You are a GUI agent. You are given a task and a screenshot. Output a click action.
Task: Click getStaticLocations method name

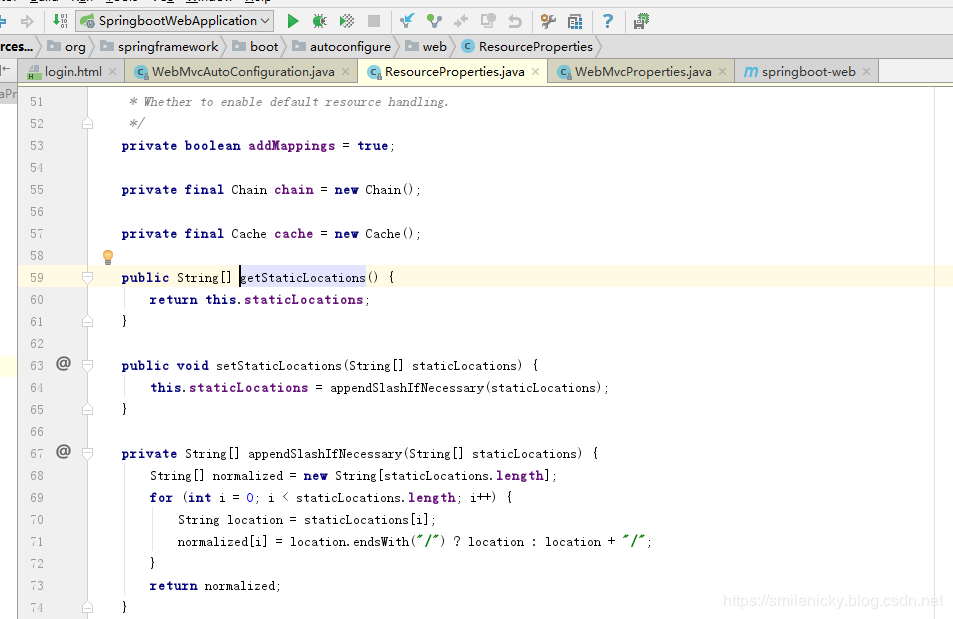(x=303, y=278)
